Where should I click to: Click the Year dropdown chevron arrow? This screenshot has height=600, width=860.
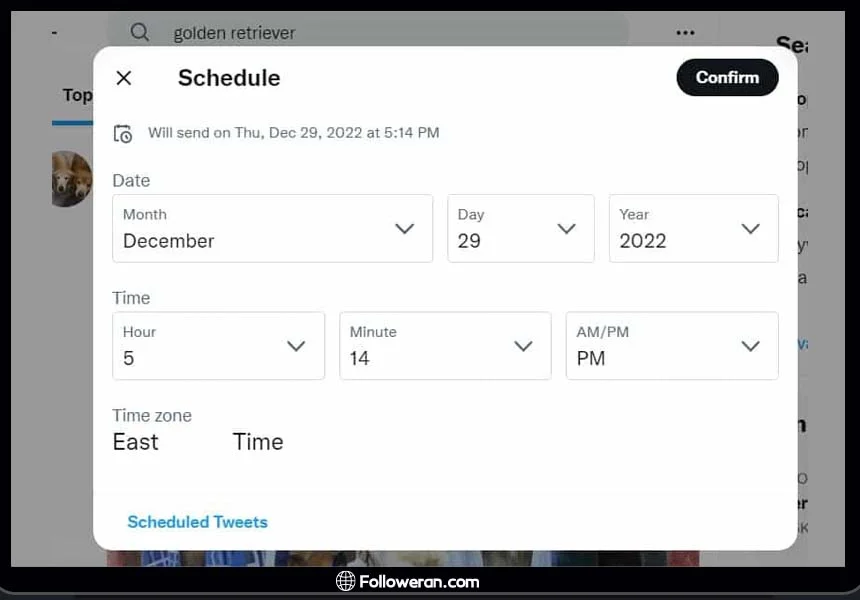(750, 229)
